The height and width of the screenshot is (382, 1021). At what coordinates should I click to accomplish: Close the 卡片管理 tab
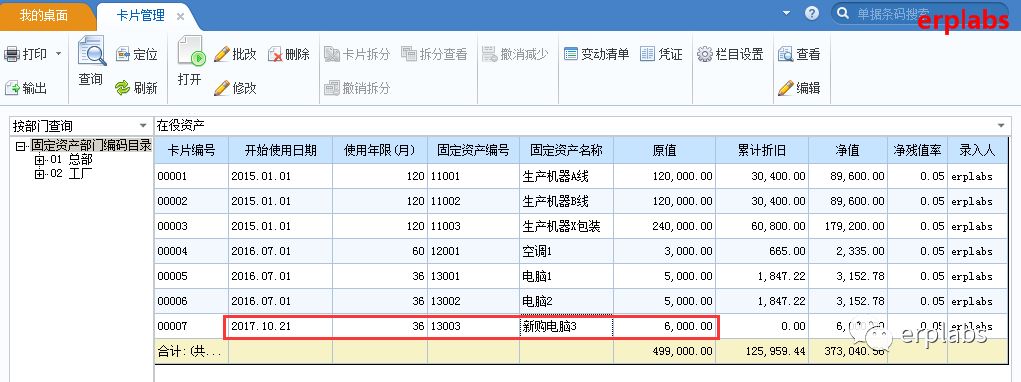tap(180, 16)
